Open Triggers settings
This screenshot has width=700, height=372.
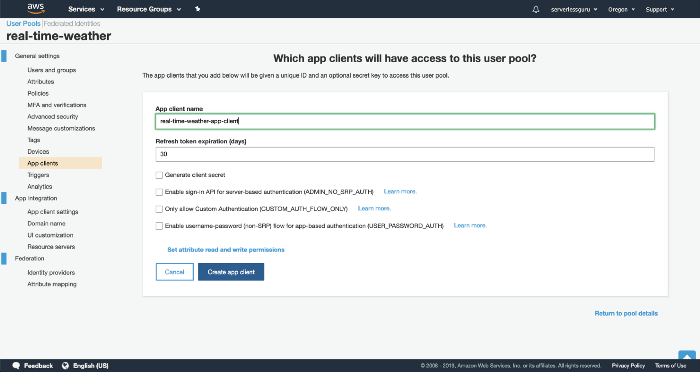38,175
